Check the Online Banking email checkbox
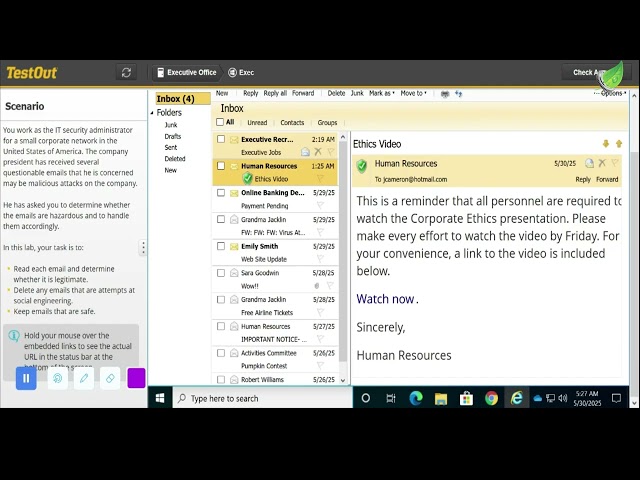This screenshot has width=640, height=480. coord(221,193)
